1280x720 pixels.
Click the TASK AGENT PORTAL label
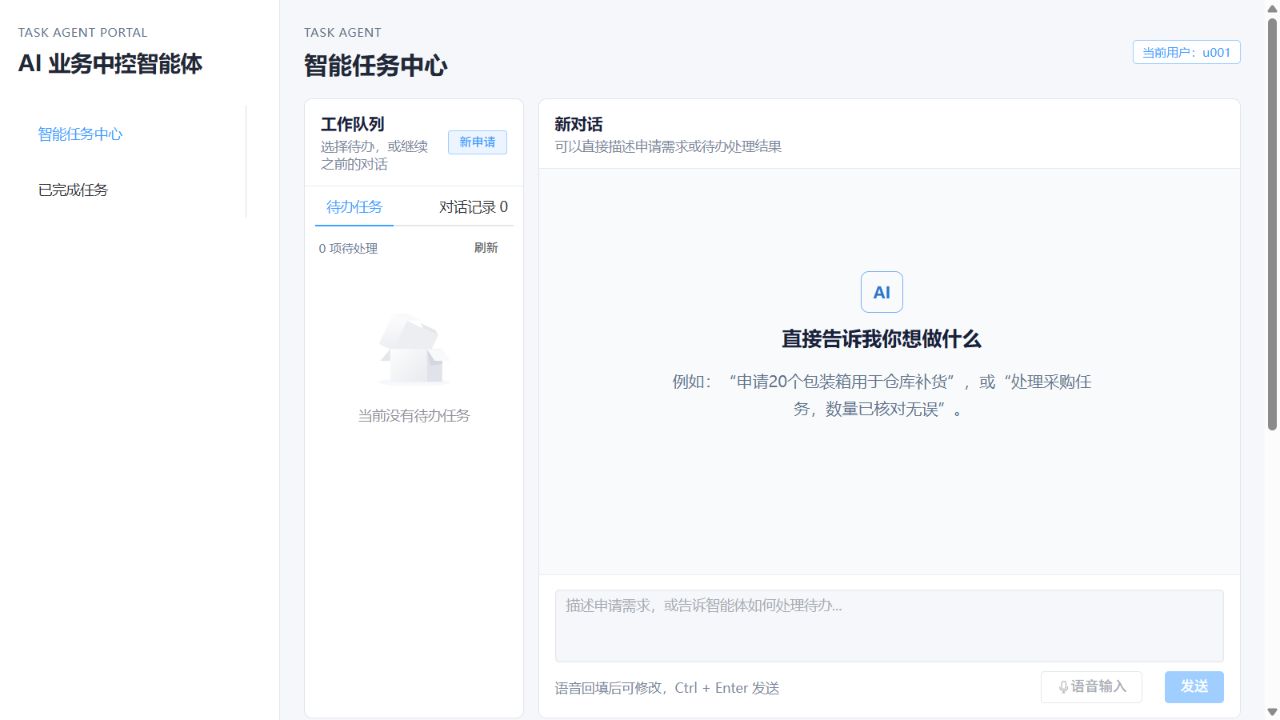(x=83, y=33)
